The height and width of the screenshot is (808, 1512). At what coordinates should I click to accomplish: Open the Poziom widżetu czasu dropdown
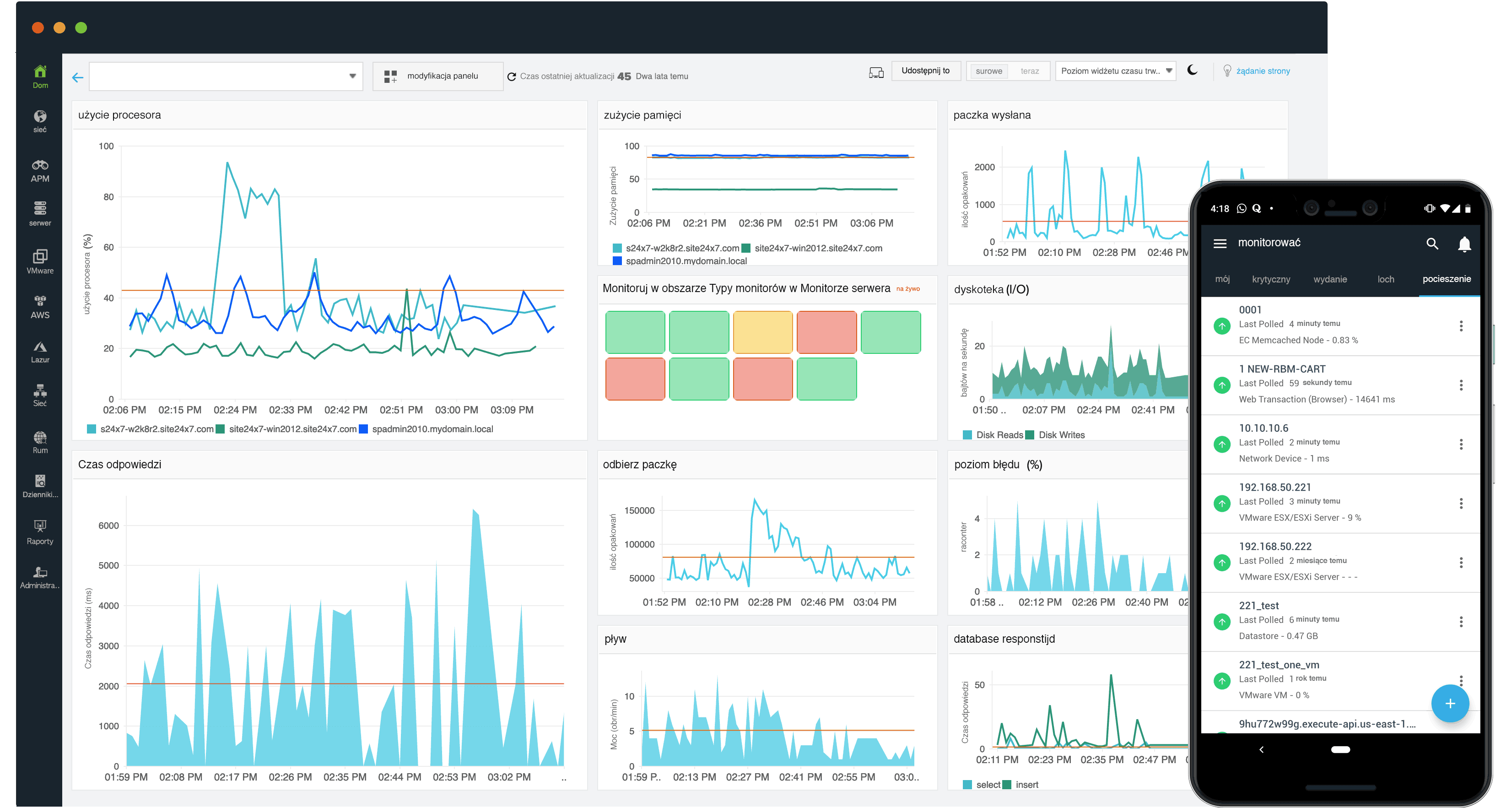[x=1115, y=70]
